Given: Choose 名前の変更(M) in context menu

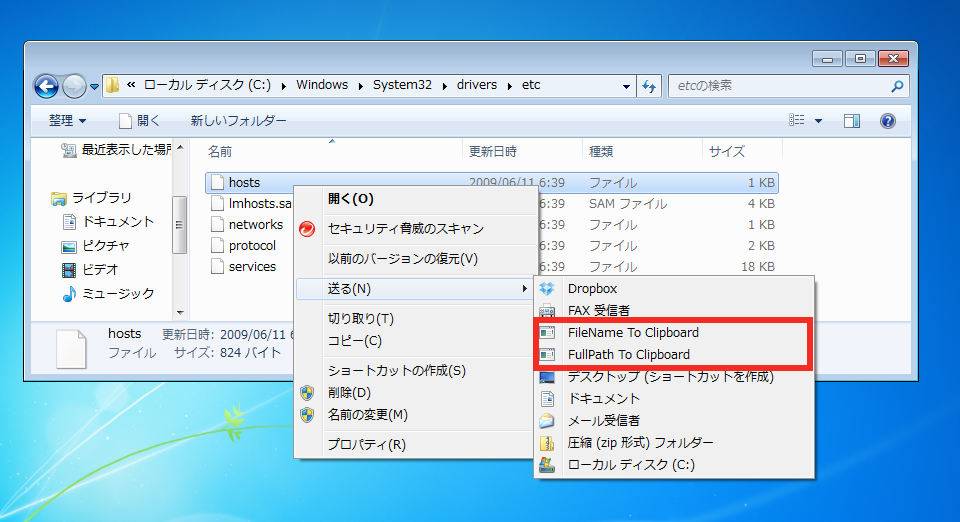Looking at the screenshot, I should (x=414, y=415).
